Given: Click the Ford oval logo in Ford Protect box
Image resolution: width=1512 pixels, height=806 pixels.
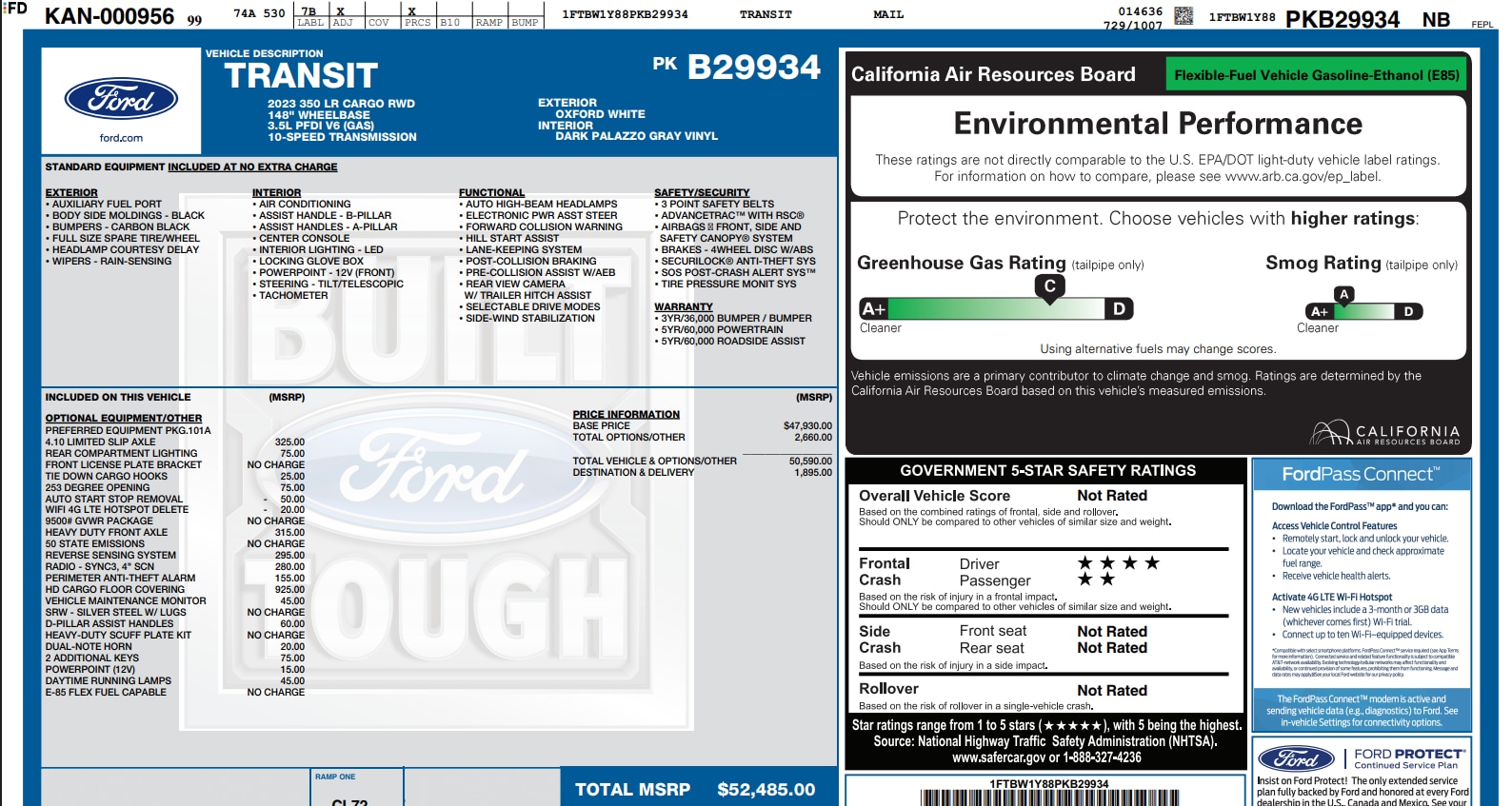Looking at the screenshot, I should point(1296,758).
